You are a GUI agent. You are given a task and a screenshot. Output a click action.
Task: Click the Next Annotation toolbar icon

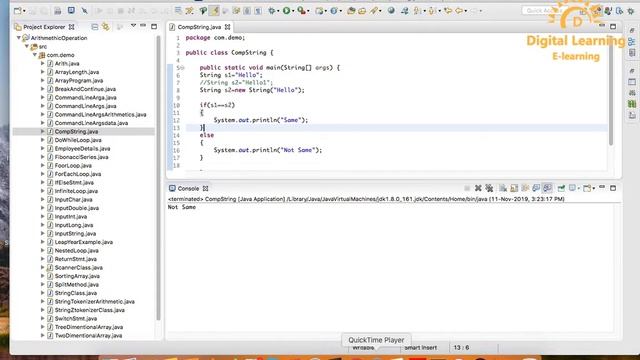coord(417,11)
